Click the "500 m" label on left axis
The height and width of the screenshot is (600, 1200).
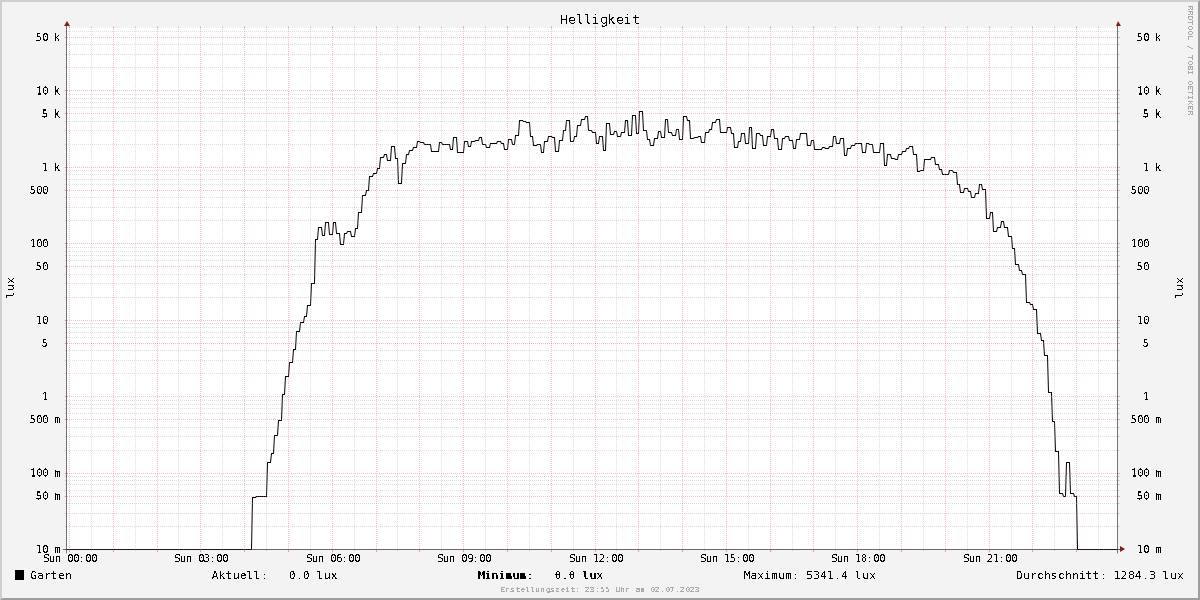(45, 420)
